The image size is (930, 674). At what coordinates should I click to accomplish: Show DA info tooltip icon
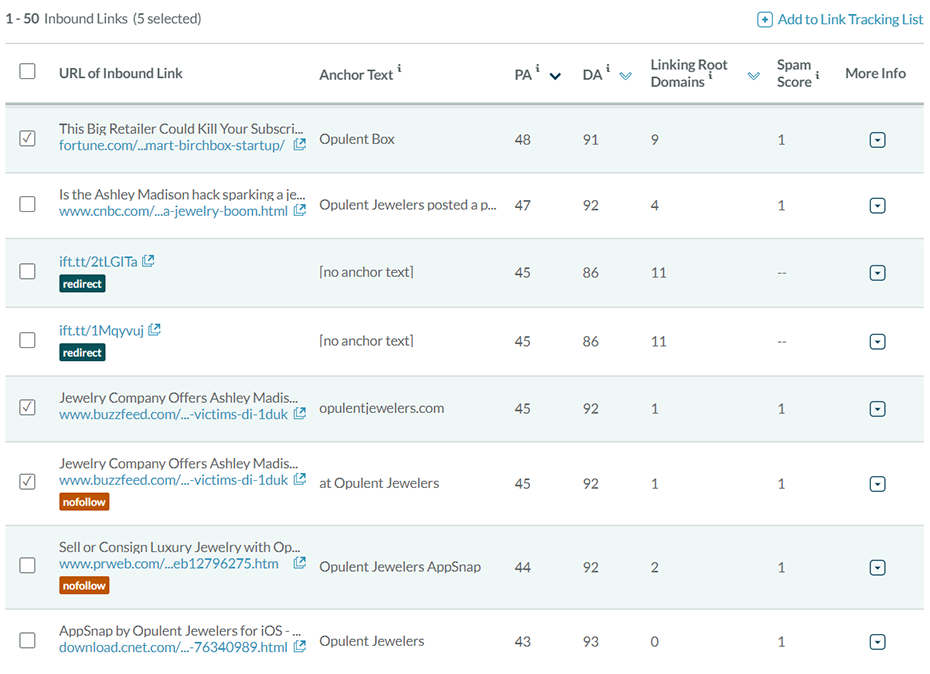click(x=607, y=68)
